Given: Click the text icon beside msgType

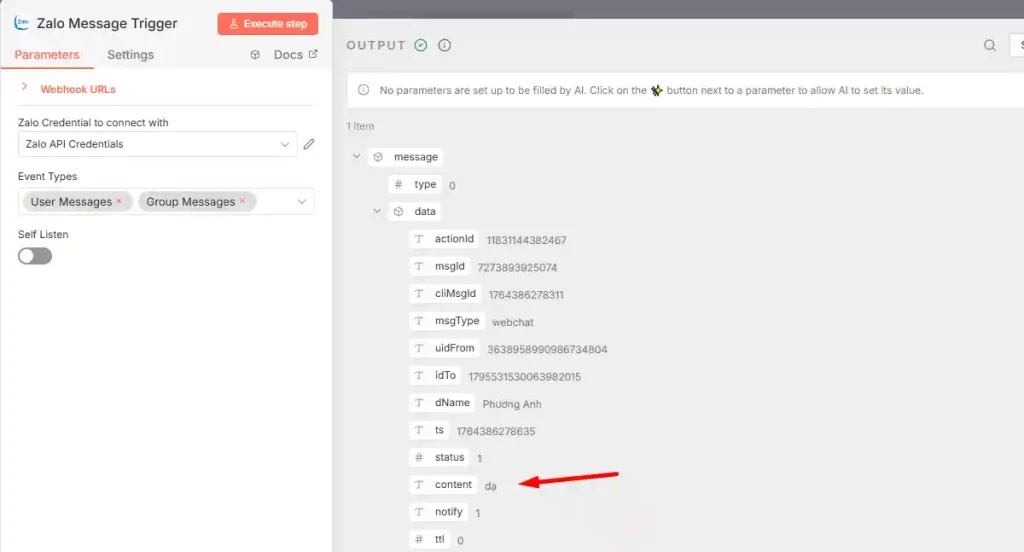Looking at the screenshot, I should point(419,321).
